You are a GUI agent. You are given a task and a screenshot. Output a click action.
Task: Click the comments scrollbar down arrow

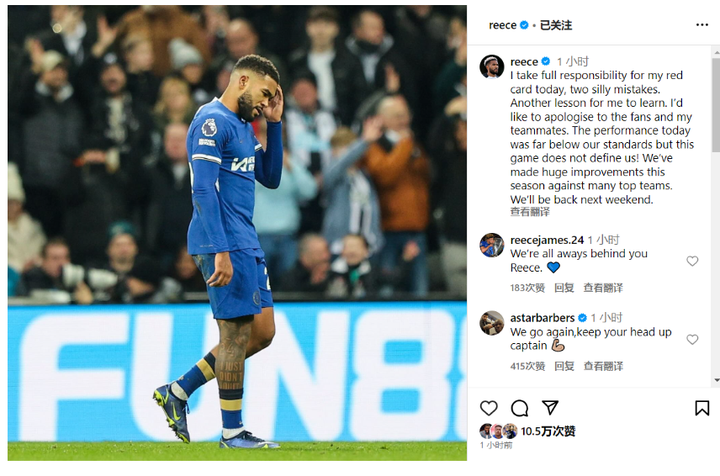716,380
